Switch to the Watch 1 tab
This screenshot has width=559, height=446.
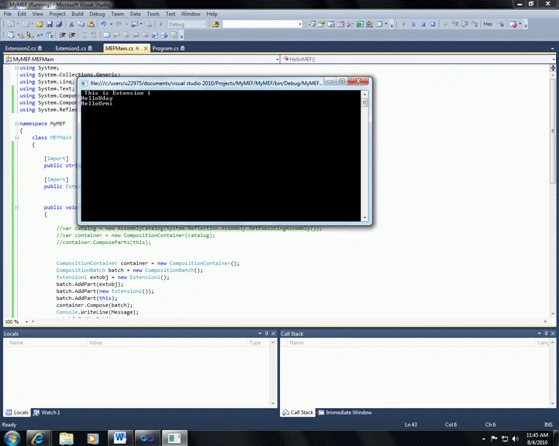(47, 412)
